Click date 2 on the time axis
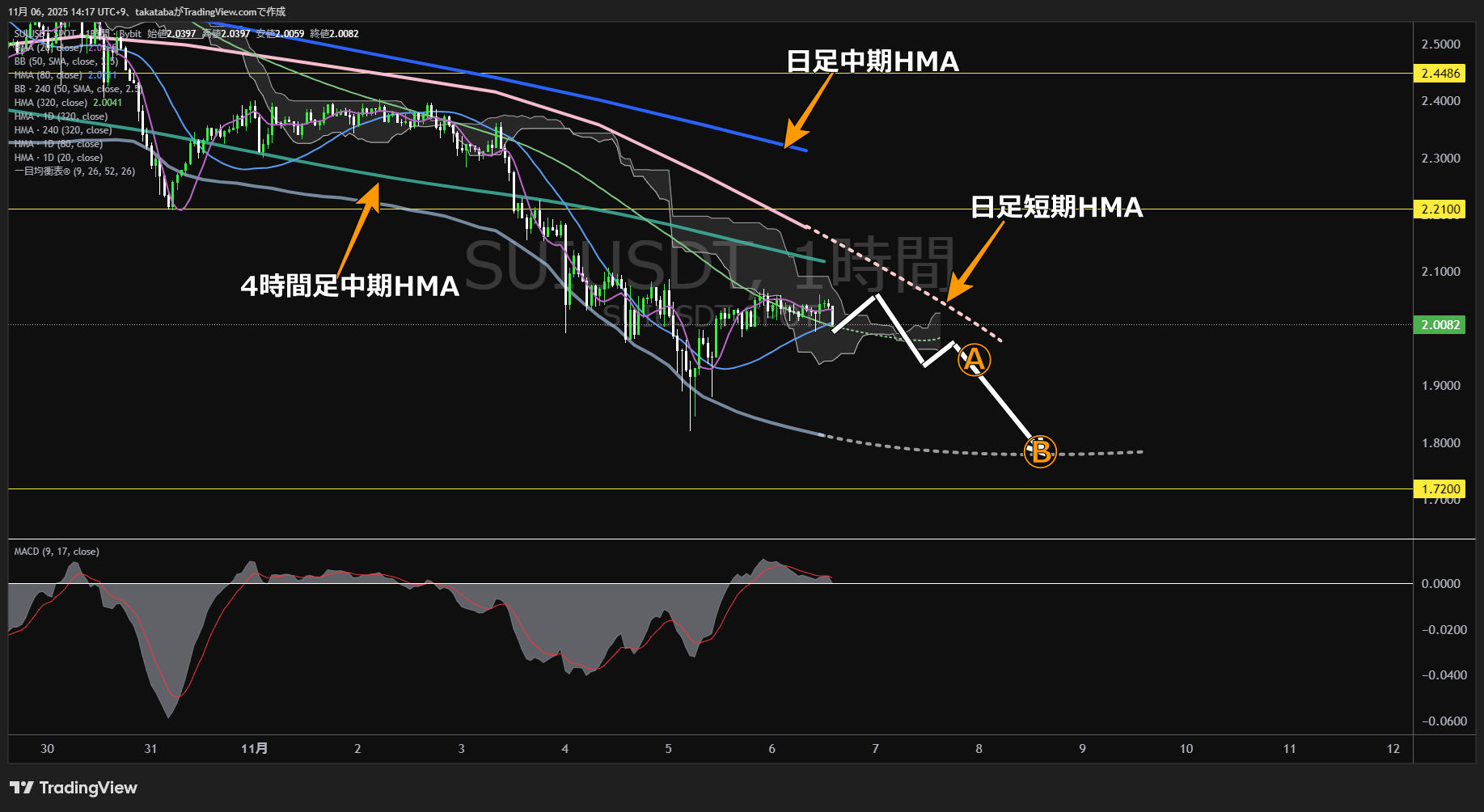Screen dimensions: 1484x812 point(357,749)
